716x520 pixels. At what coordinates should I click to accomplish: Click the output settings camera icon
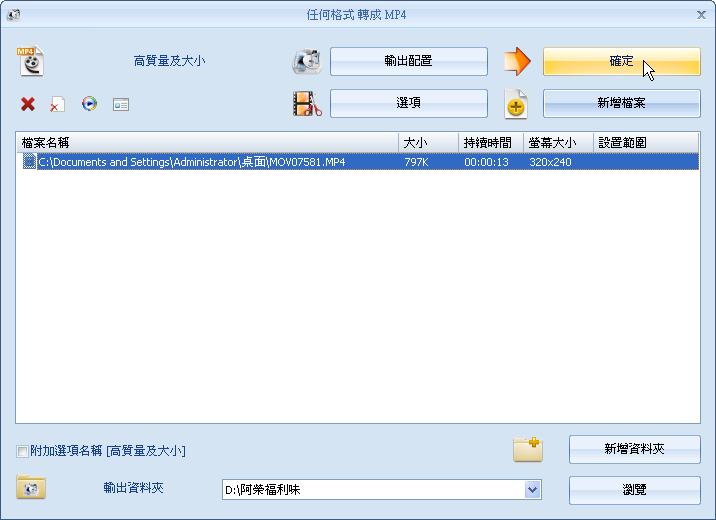tap(307, 61)
